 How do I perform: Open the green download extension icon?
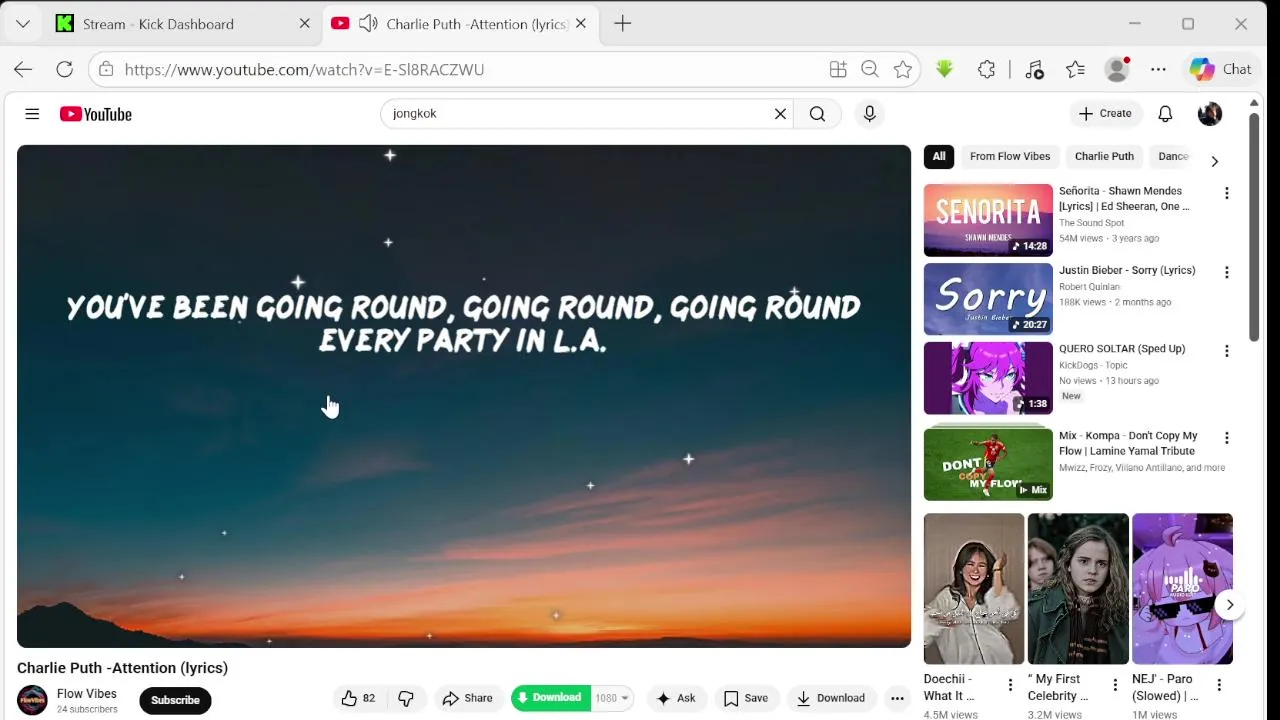pos(944,69)
